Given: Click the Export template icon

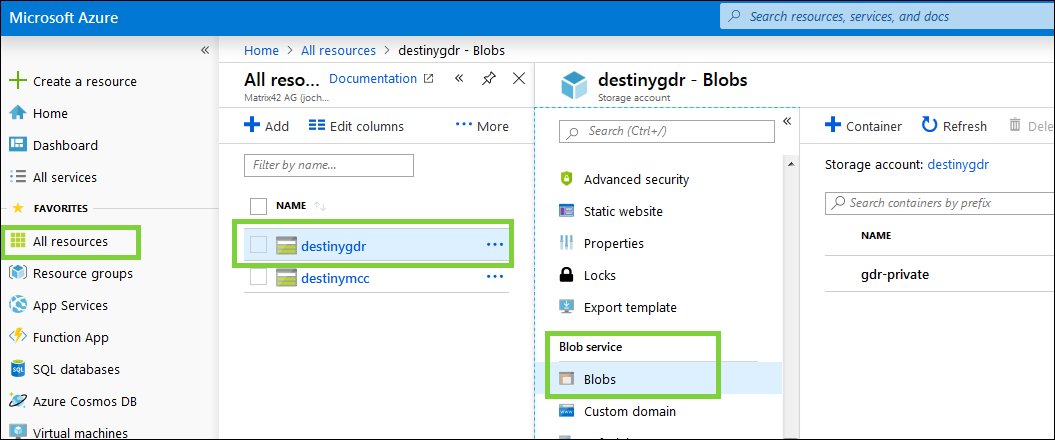Looking at the screenshot, I should pos(567,307).
